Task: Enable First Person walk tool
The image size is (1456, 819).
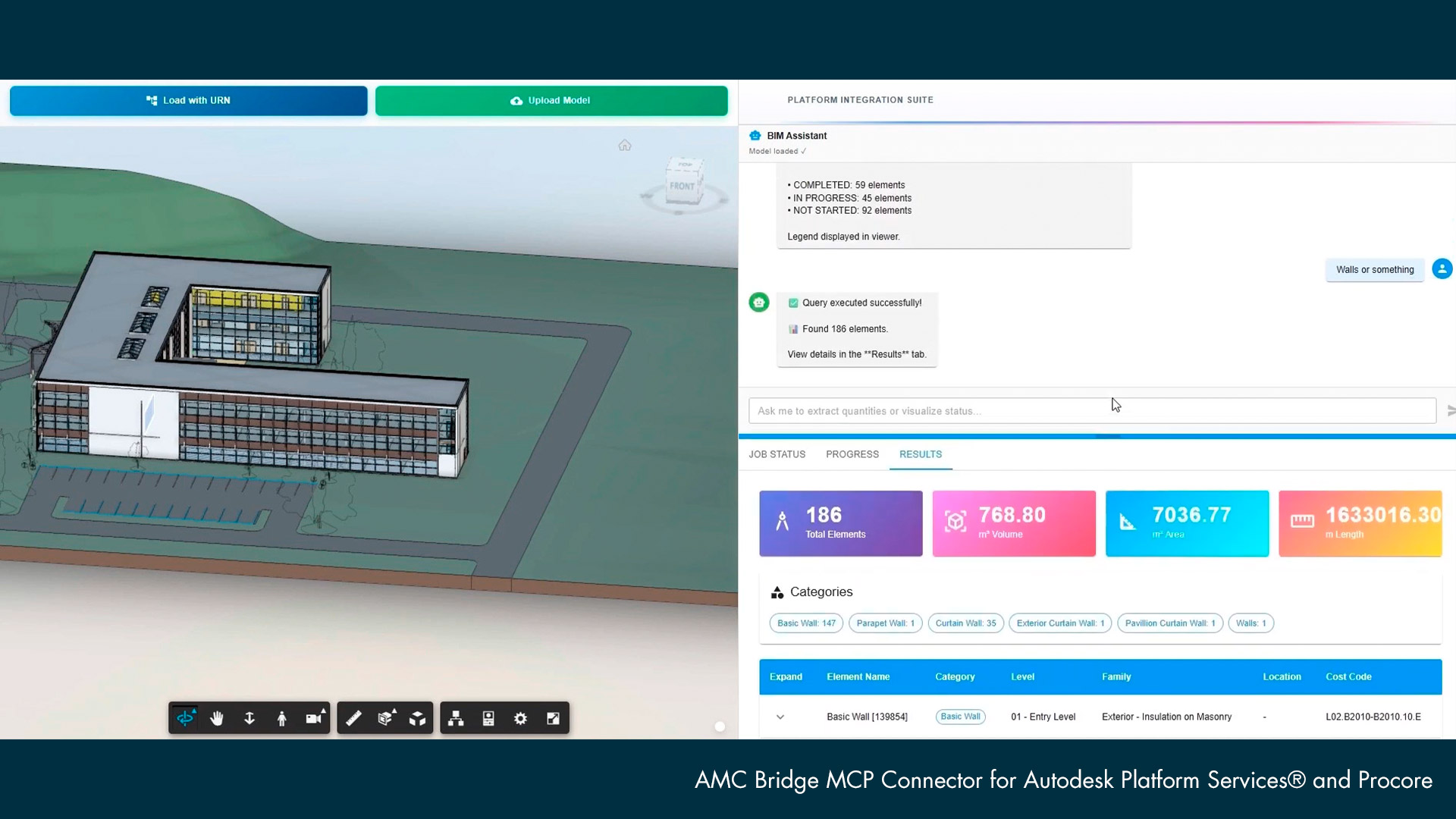Action: click(282, 718)
